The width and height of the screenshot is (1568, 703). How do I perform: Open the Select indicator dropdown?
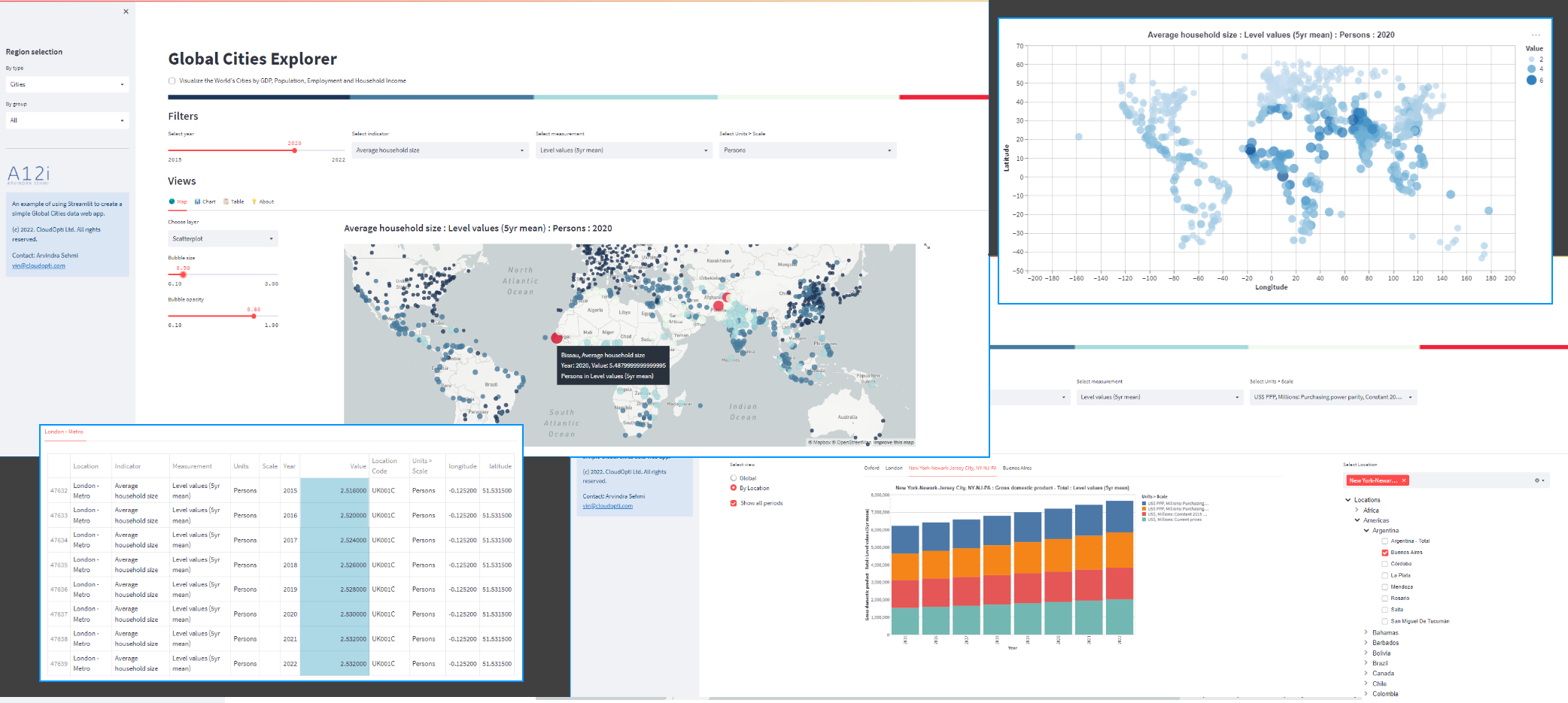439,150
